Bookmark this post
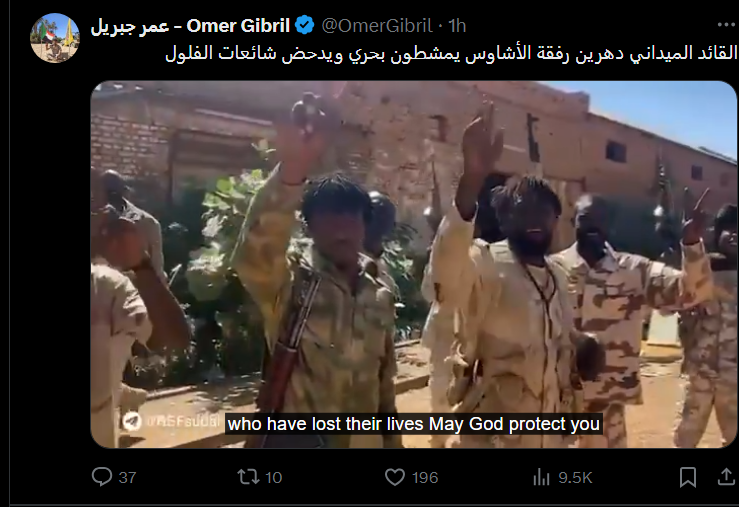The width and height of the screenshot is (739, 507). [x=688, y=477]
